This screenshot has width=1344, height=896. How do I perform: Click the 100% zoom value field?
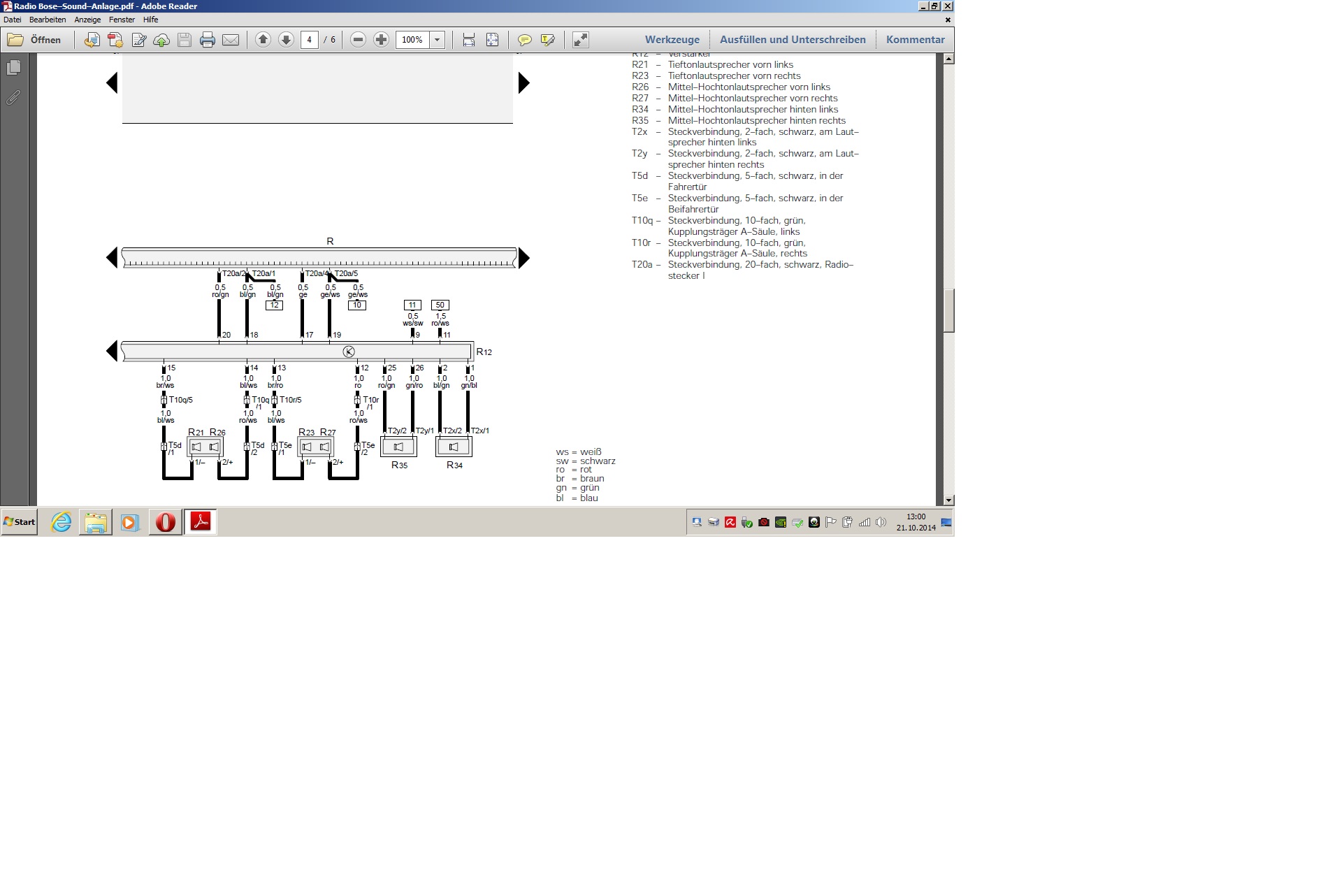click(412, 40)
